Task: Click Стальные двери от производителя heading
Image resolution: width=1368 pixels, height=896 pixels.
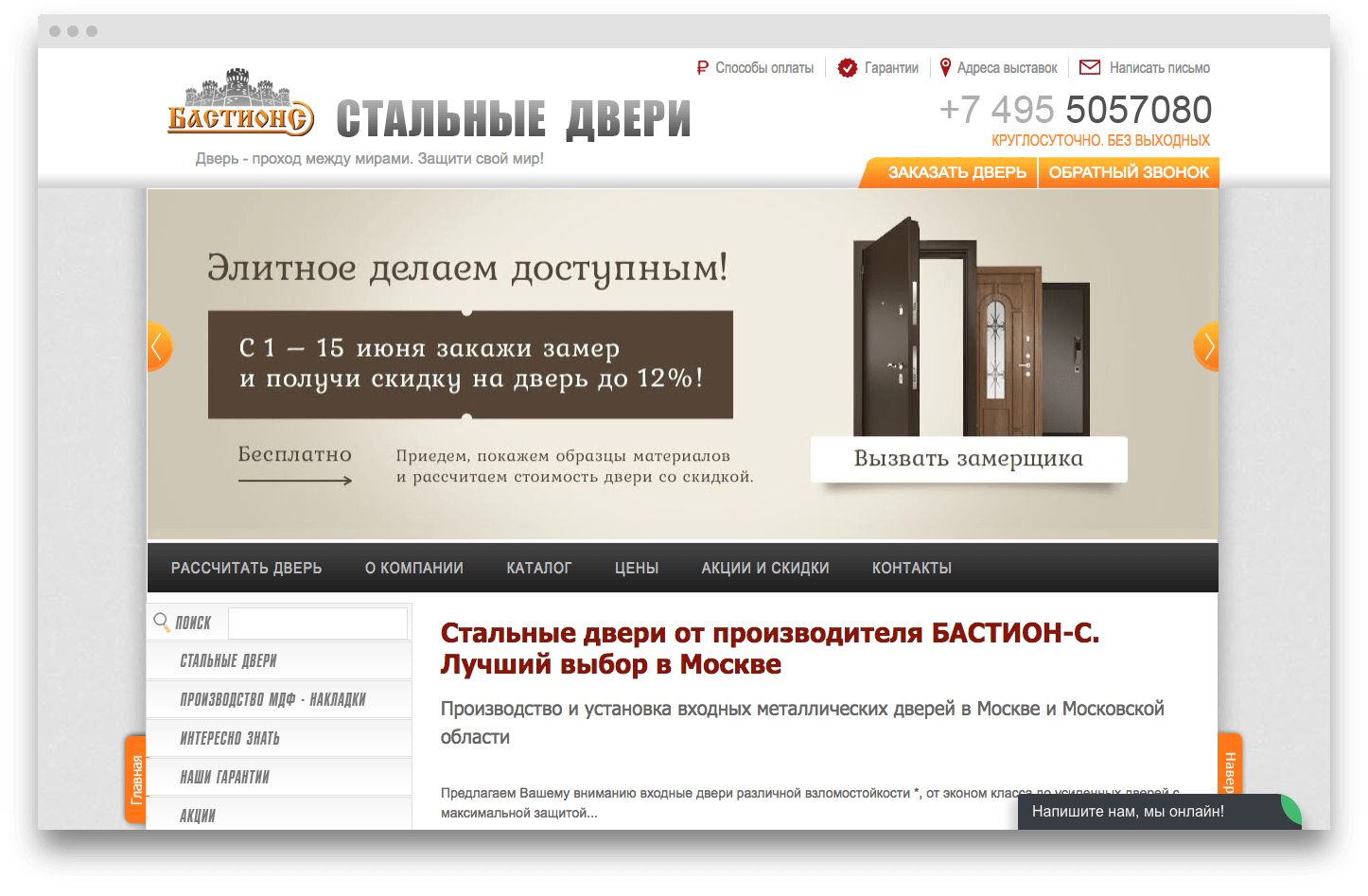Action: [770, 648]
